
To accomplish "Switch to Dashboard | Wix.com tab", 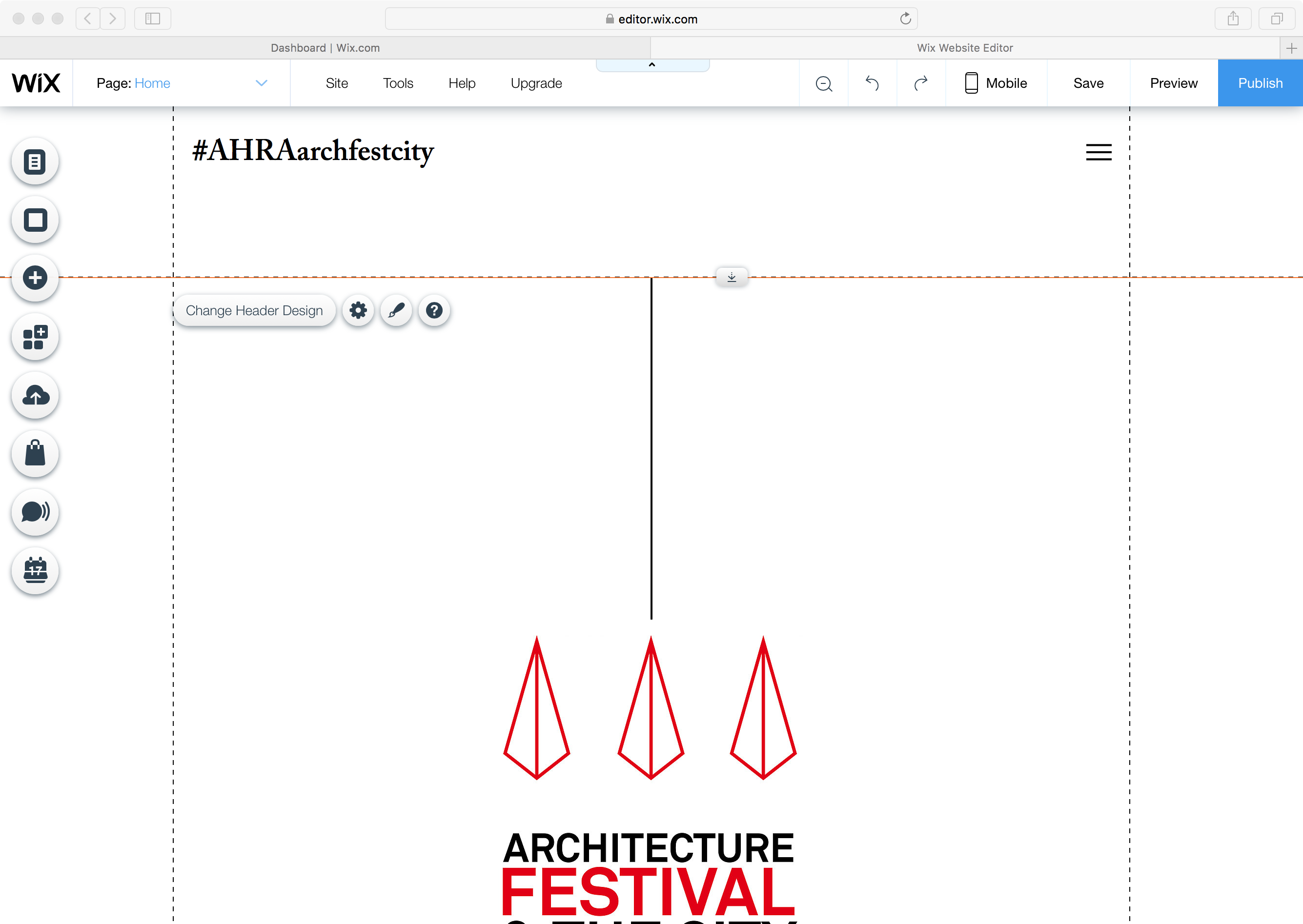I will 325,48.
